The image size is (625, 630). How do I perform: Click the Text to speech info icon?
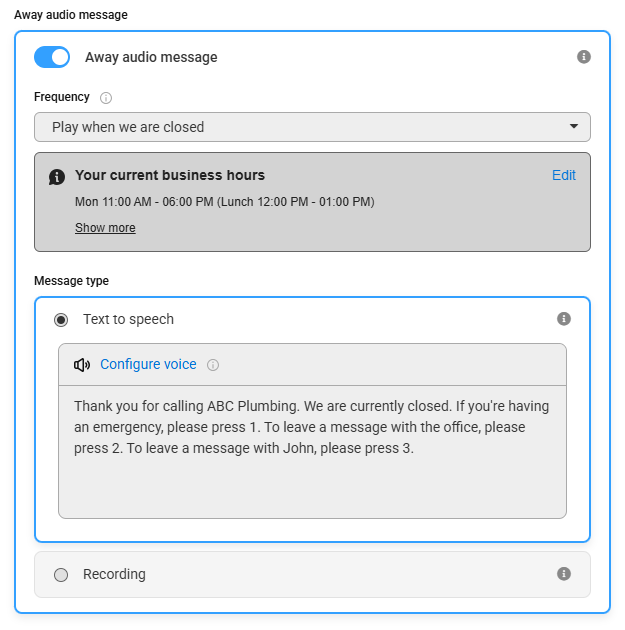564,319
